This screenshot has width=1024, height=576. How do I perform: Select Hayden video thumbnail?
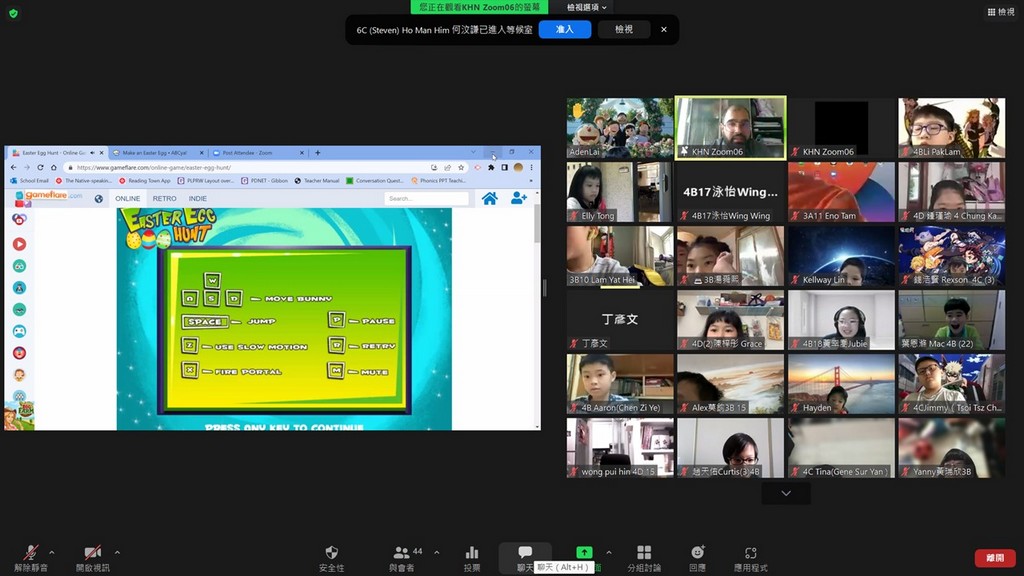click(x=841, y=384)
